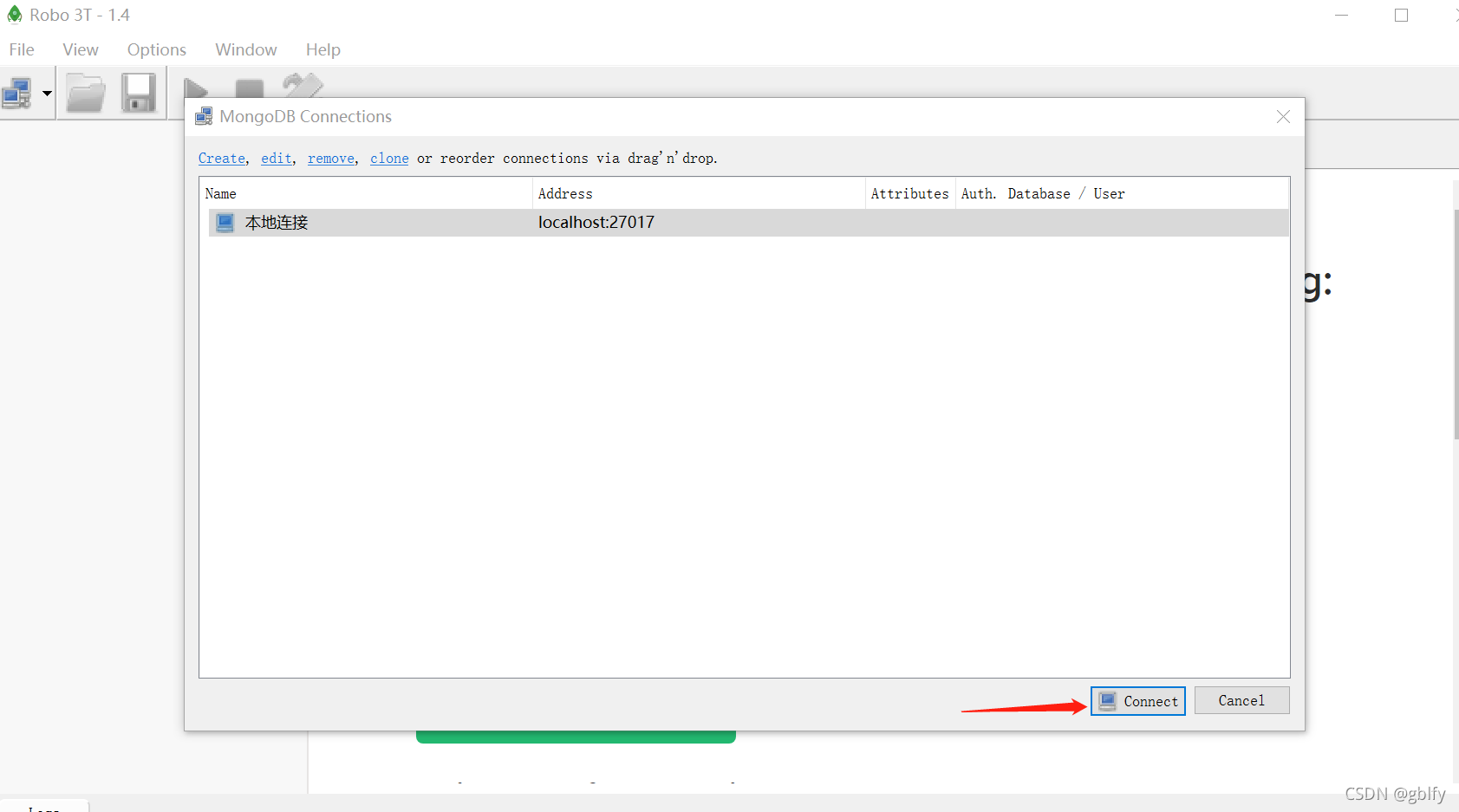Screen dimensions: 1459x812
Task: Click the execute play toolbar icon
Action: point(196,88)
